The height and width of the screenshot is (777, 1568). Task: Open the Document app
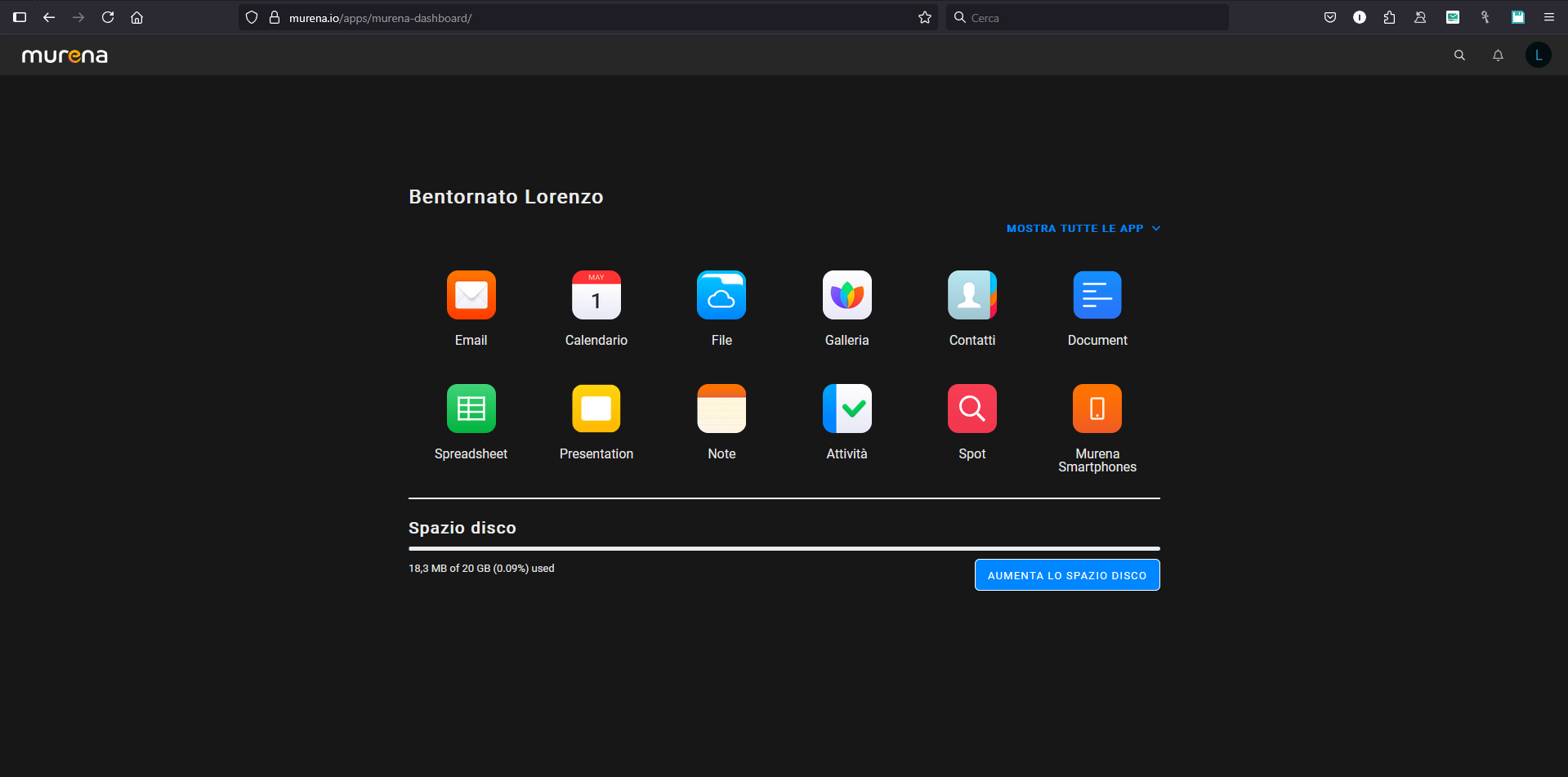[x=1097, y=295]
